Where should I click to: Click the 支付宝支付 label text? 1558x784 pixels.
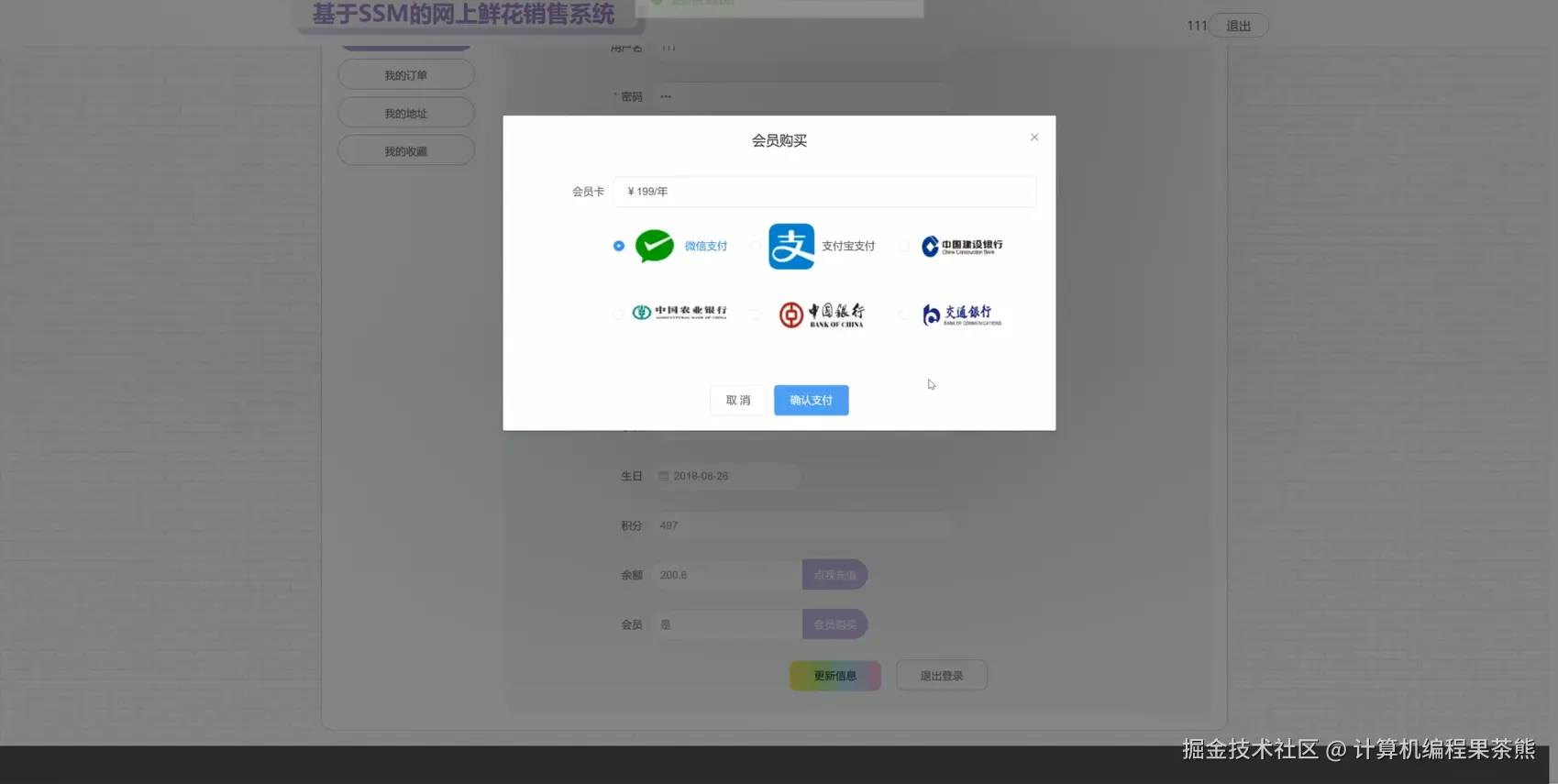coord(848,246)
